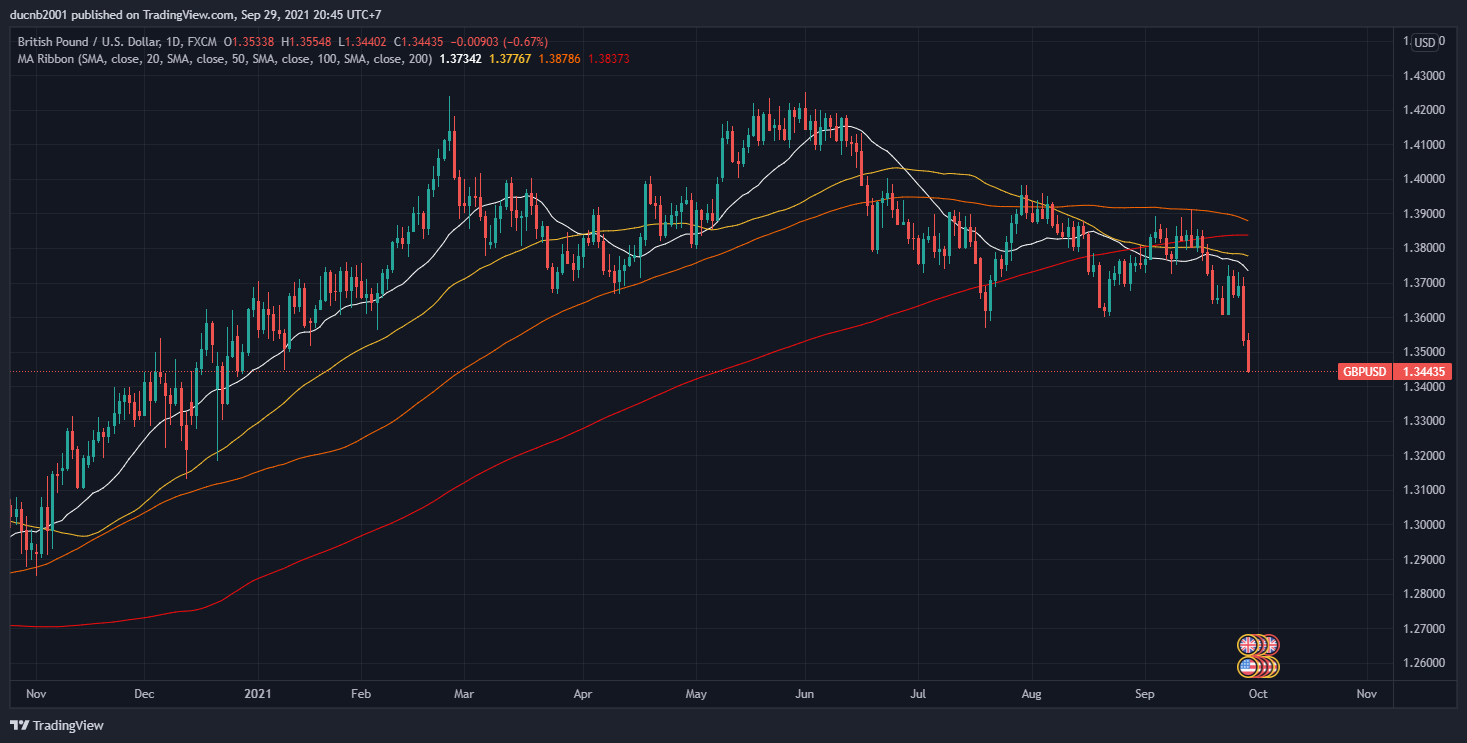Click the leftmost UK flag economic event icon
The height and width of the screenshot is (743, 1467).
1247,645
